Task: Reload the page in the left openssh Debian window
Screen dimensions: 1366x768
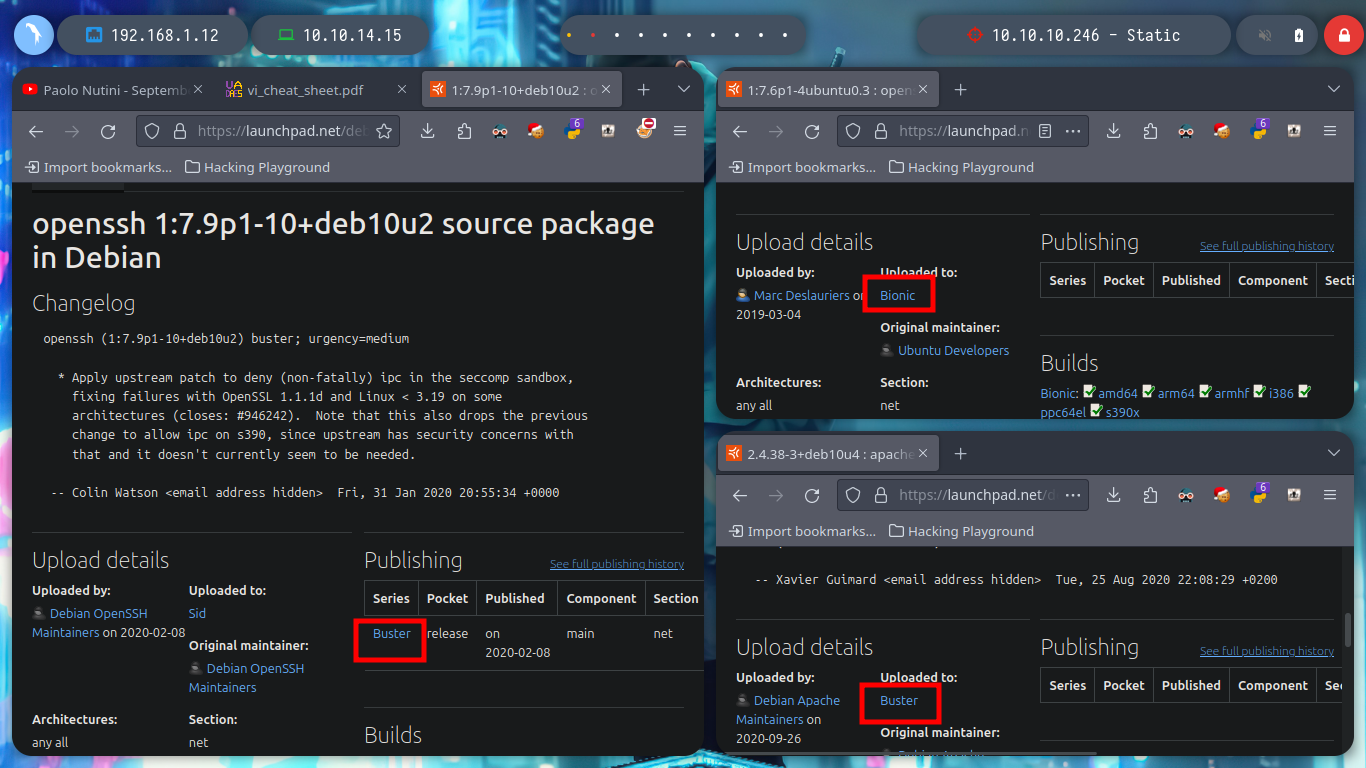Action: pyautogui.click(x=108, y=131)
